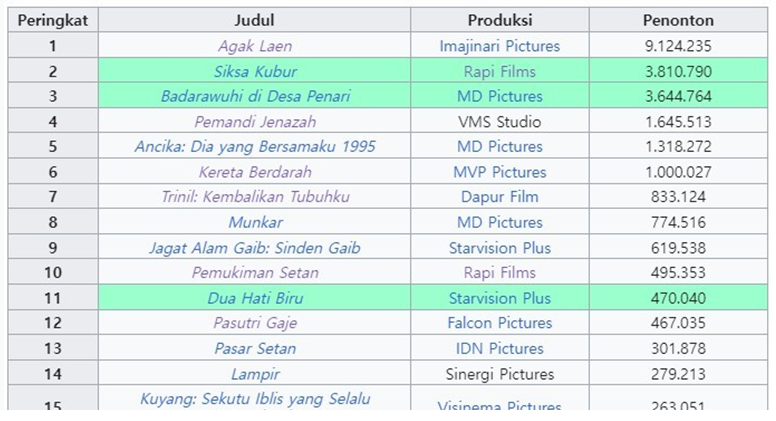Click the Lampir title link
Screen dimensions: 776x421
coord(255,374)
